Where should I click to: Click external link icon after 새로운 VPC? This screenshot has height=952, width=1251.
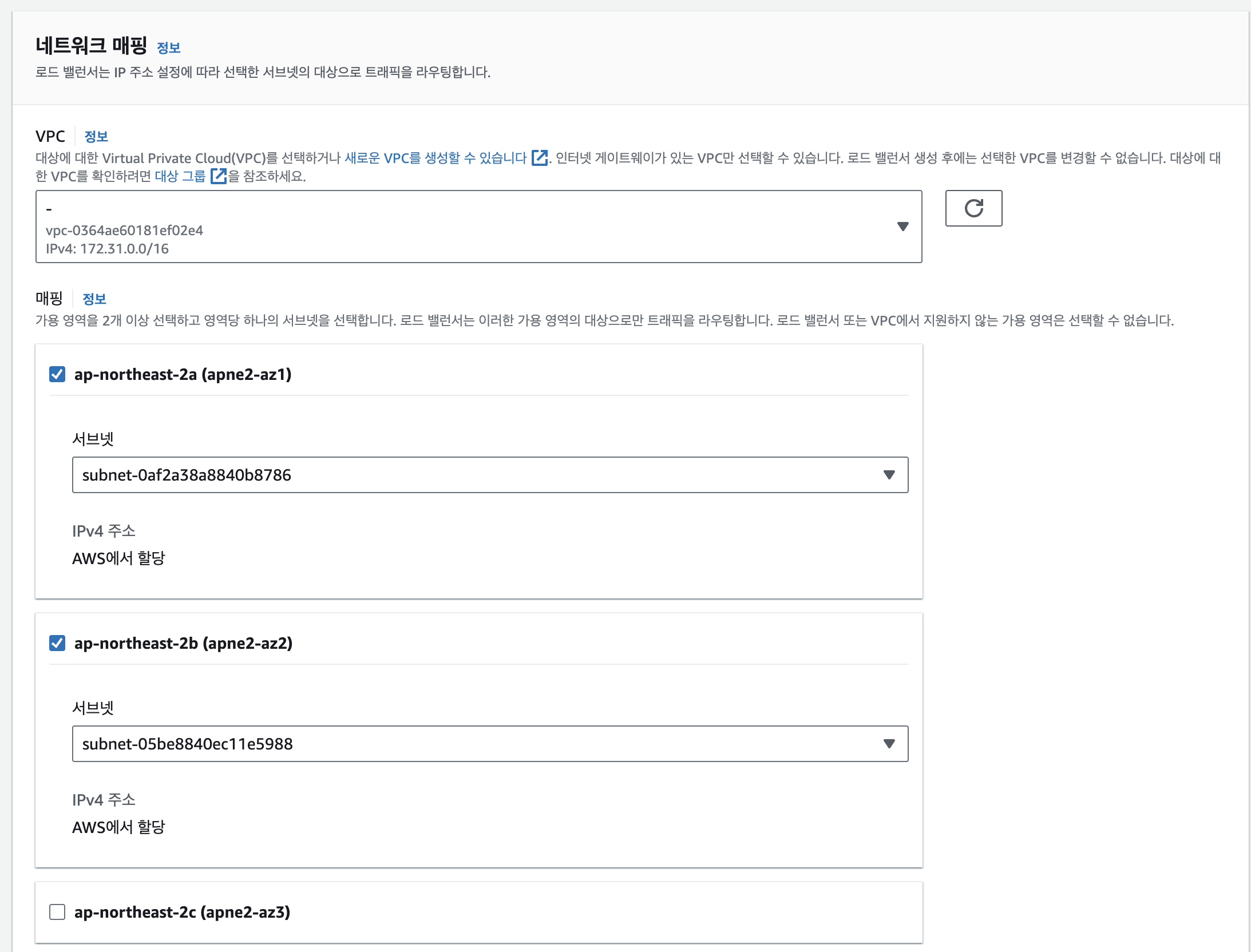click(539, 157)
